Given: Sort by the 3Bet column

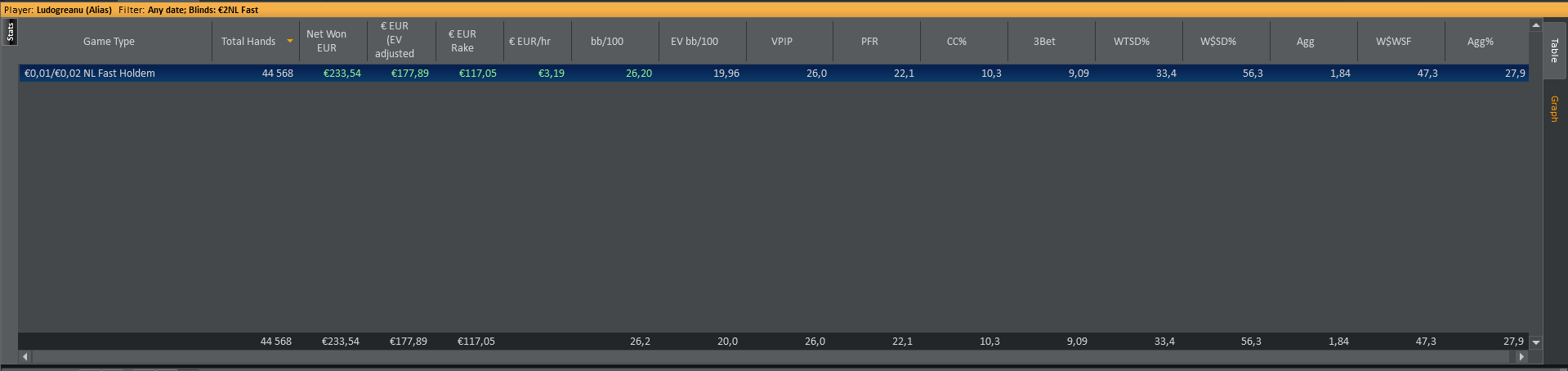Looking at the screenshot, I should pyautogui.click(x=1044, y=41).
